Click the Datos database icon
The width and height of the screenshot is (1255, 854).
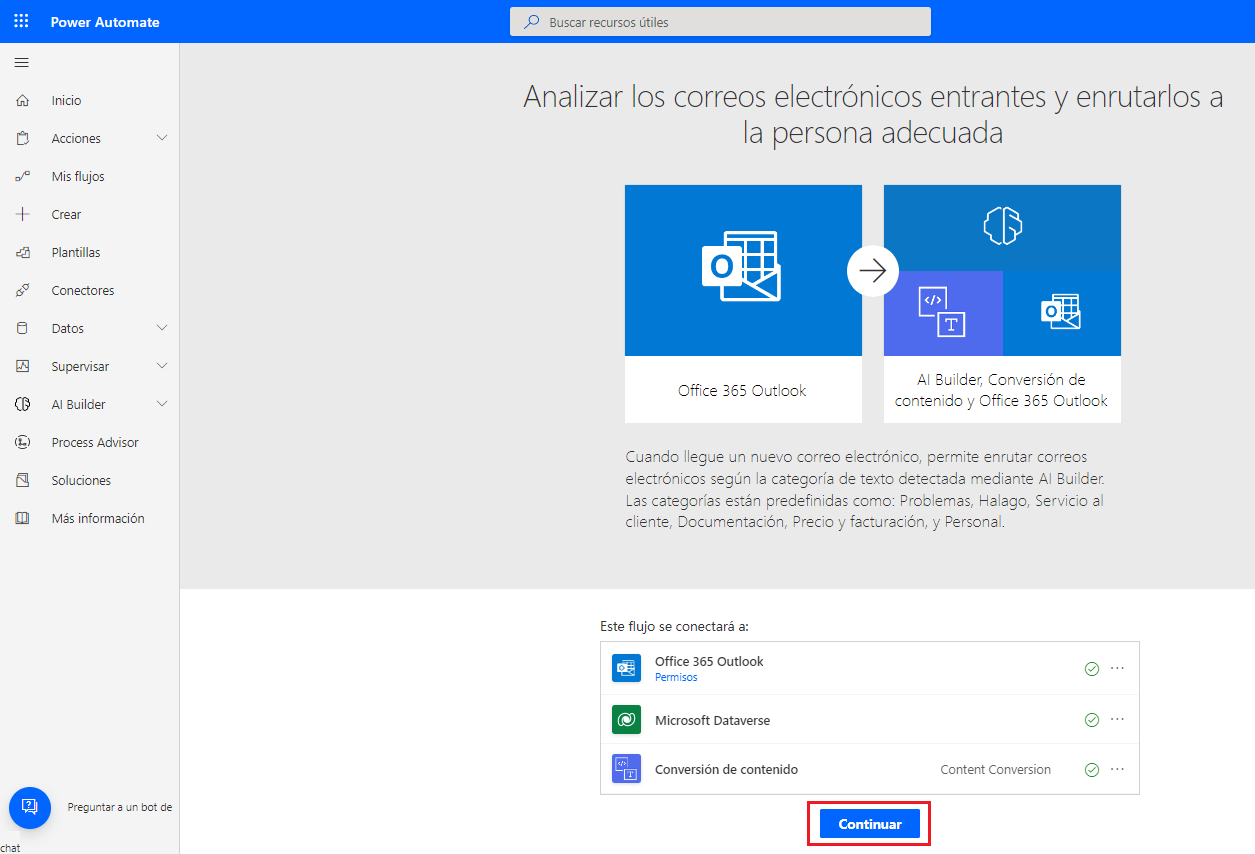(x=22, y=328)
